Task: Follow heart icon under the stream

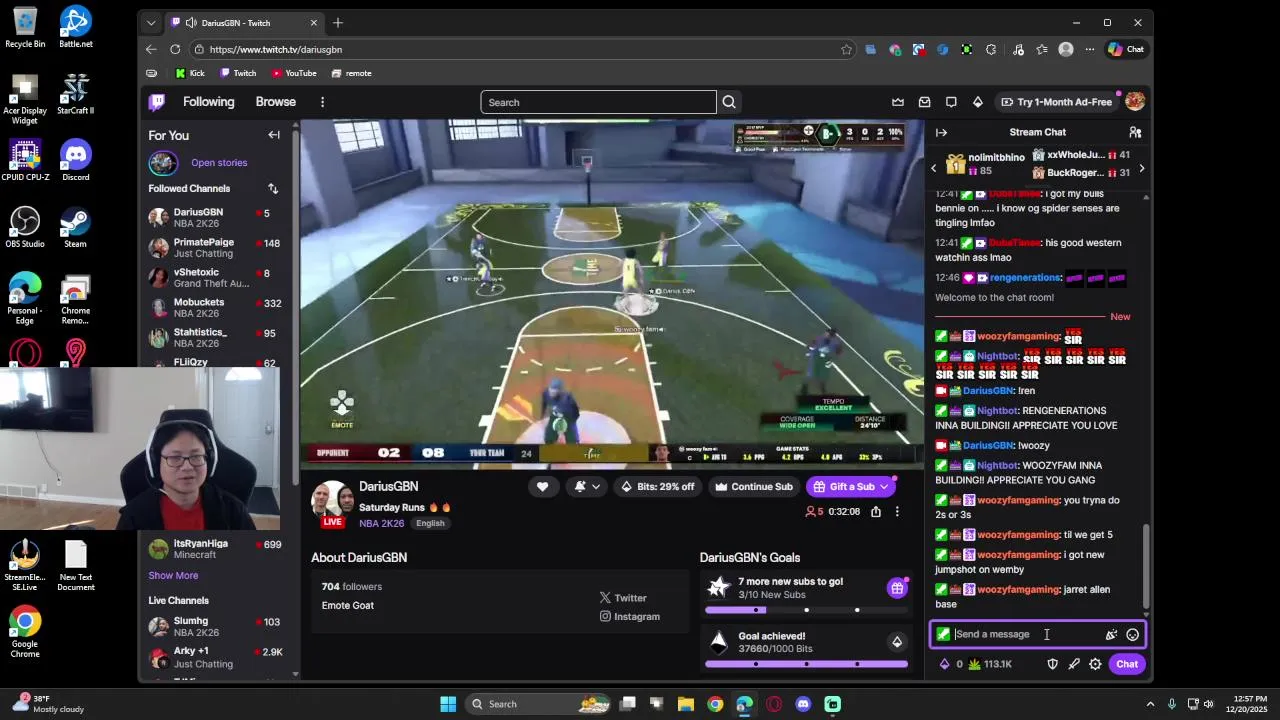Action: point(542,487)
